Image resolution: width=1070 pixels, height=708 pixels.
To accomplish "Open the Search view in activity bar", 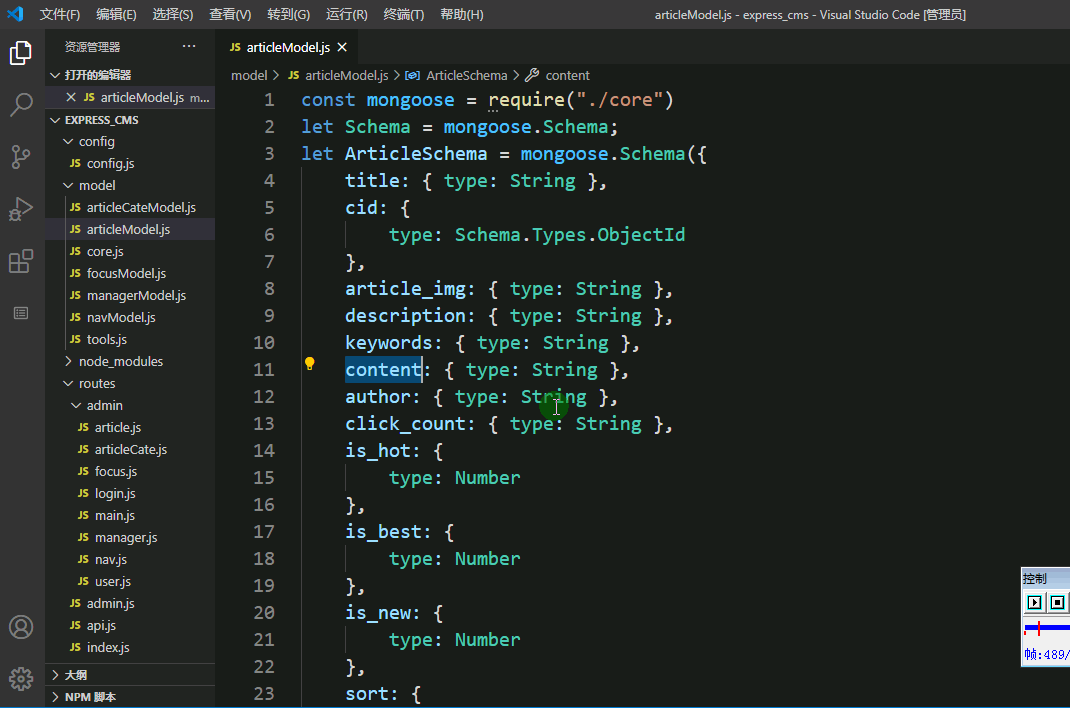I will [x=21, y=105].
